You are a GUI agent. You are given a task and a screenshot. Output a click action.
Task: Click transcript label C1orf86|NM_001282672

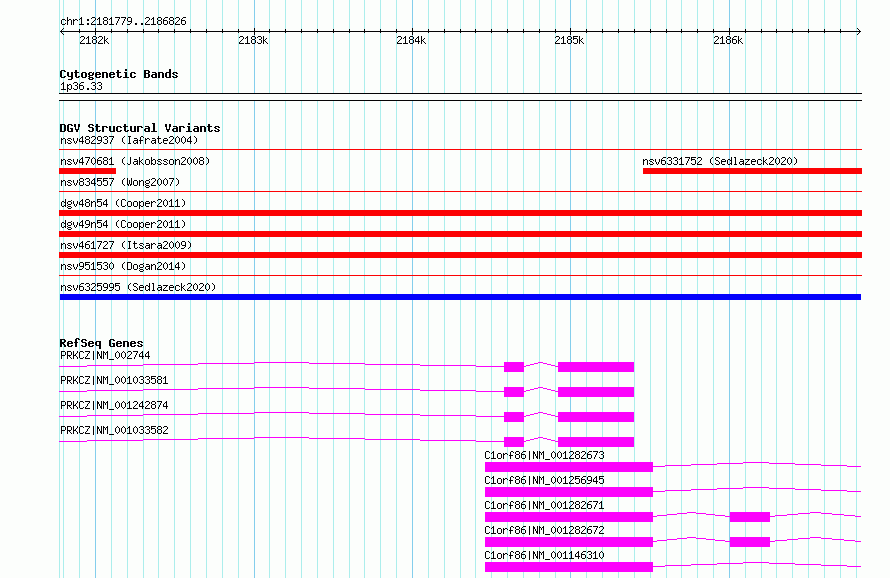coord(544,530)
